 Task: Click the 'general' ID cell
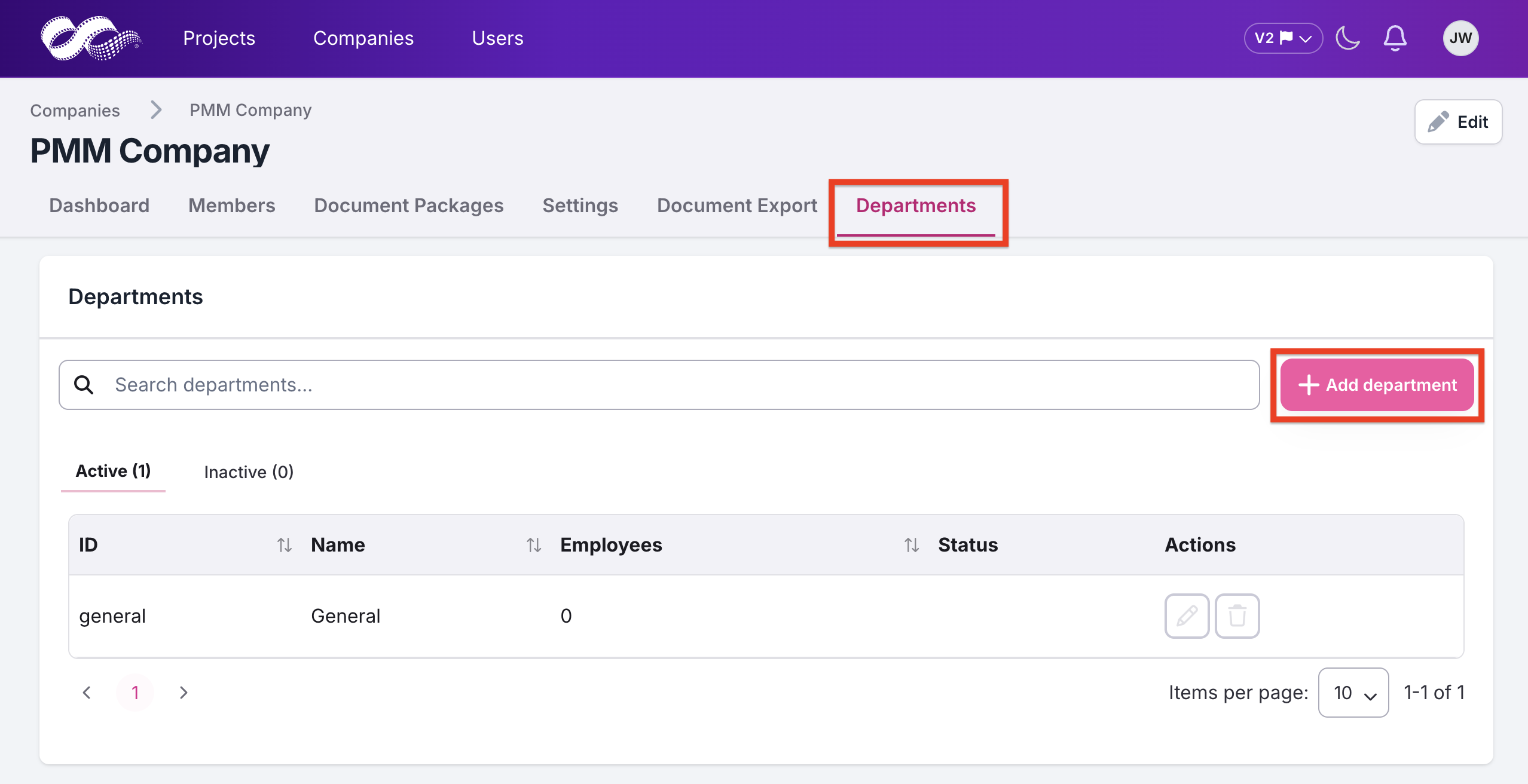112,616
